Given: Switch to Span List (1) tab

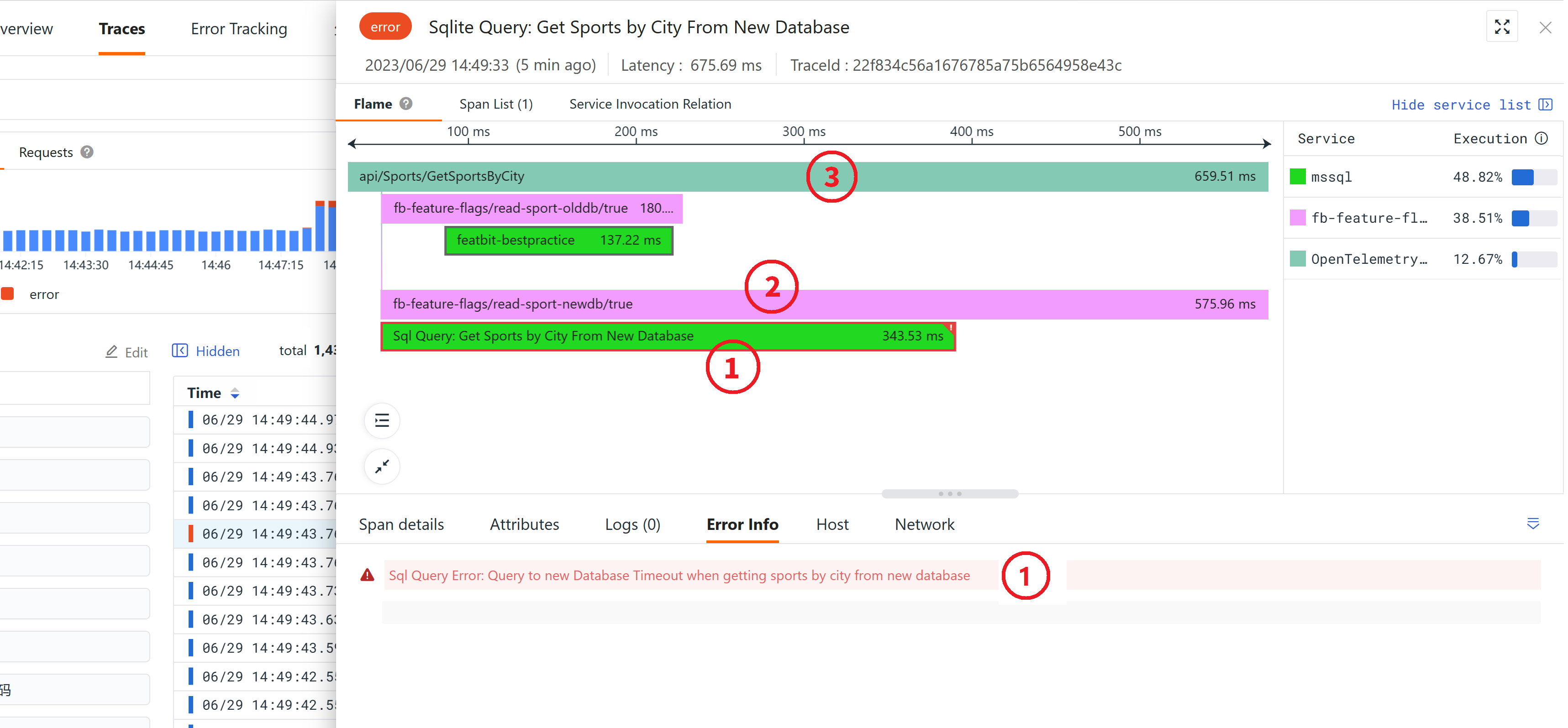Looking at the screenshot, I should click(495, 104).
